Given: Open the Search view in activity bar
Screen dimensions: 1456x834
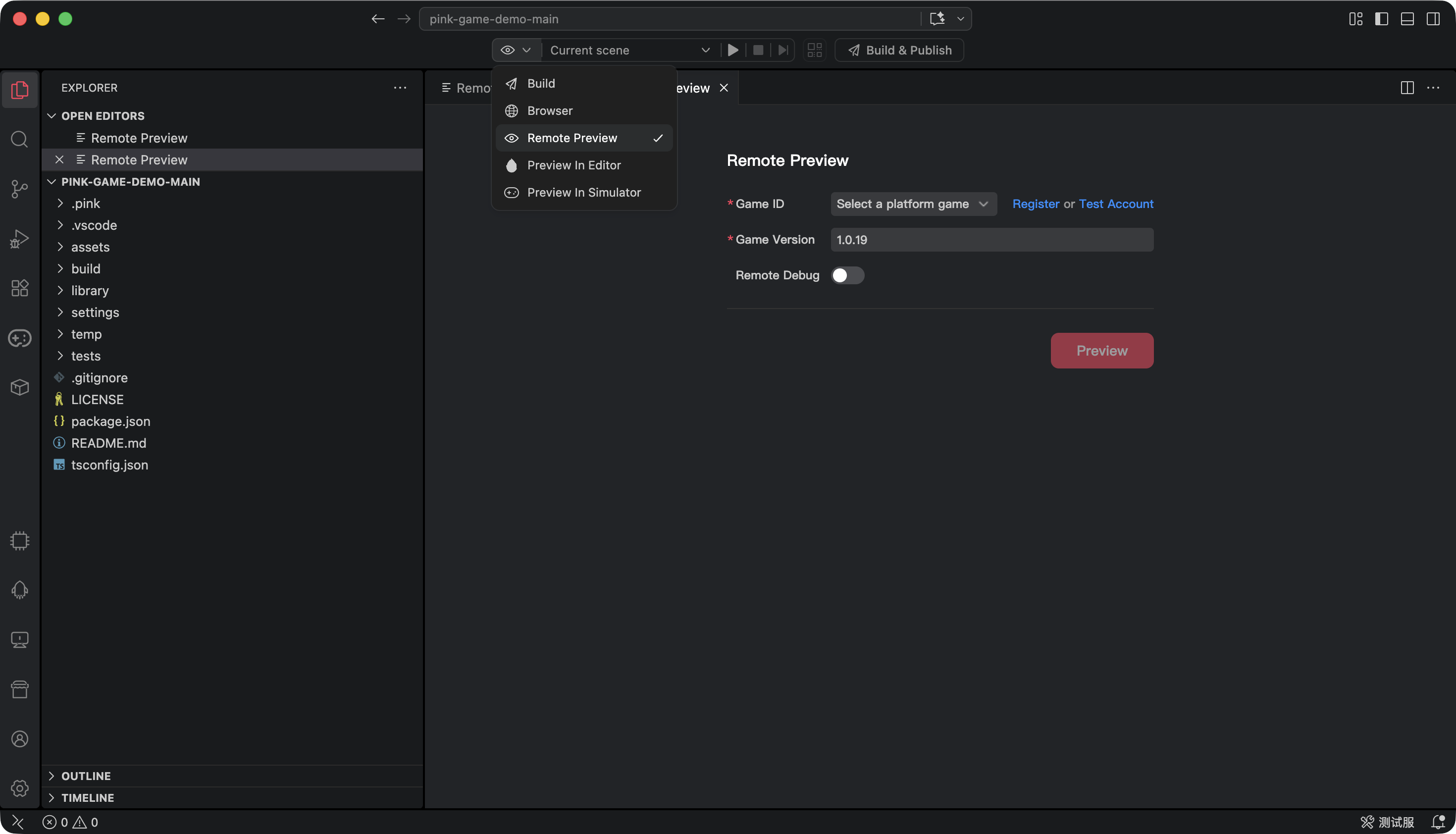Looking at the screenshot, I should tap(19, 139).
